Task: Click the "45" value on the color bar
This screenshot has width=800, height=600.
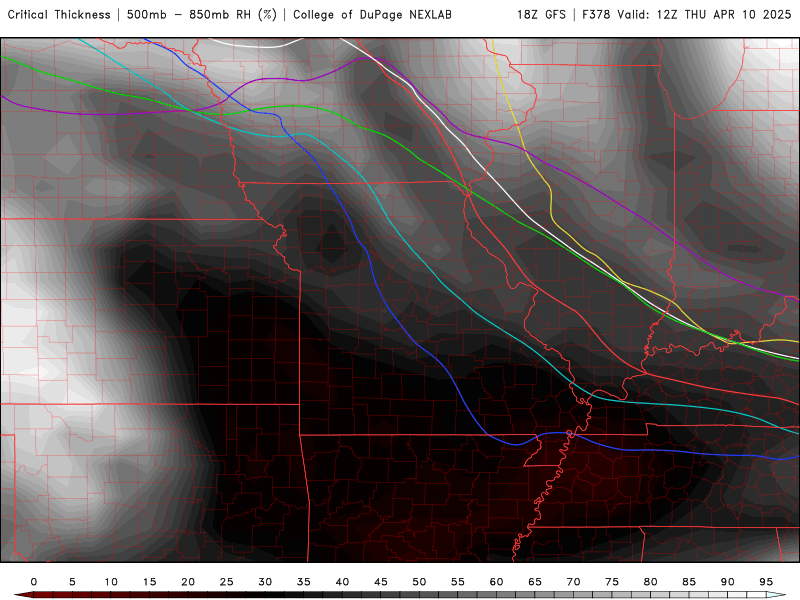Action: coord(381,582)
